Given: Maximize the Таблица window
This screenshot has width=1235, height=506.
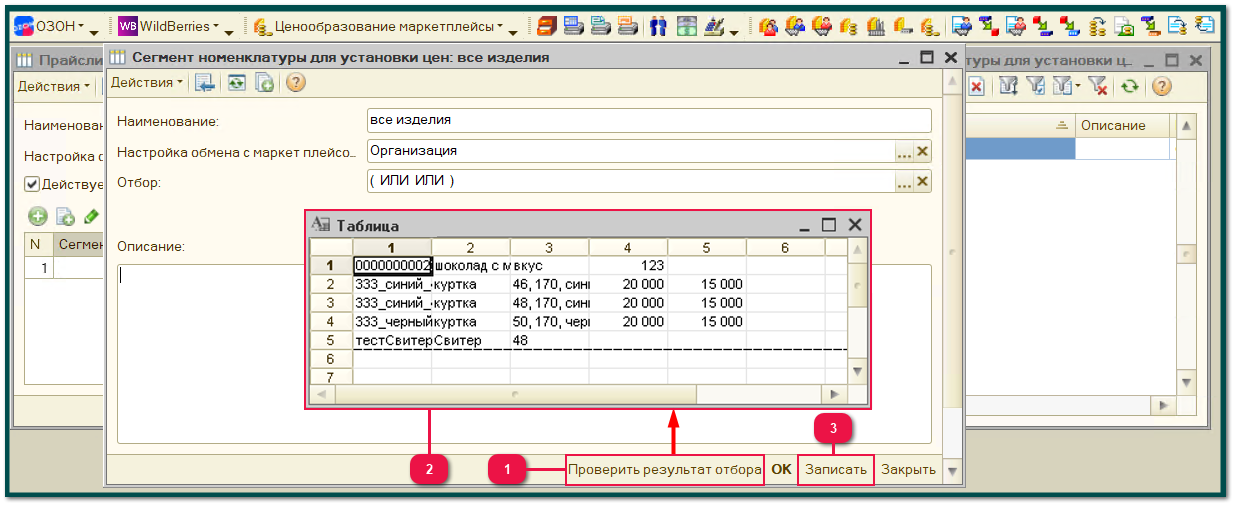Looking at the screenshot, I should pyautogui.click(x=828, y=225).
